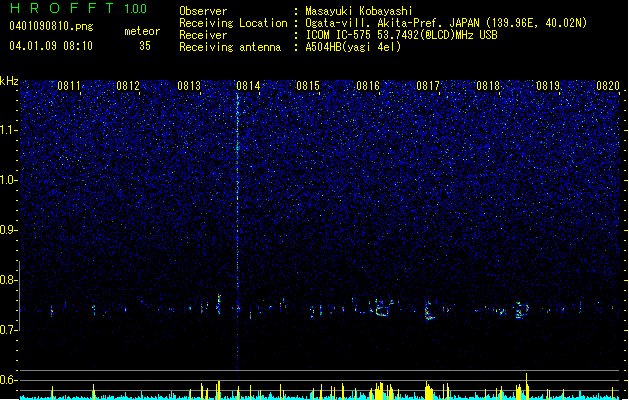629x400 pixels.
Task: Click the 1.1 kHz axis label
Action: pyautogui.click(x=9, y=130)
